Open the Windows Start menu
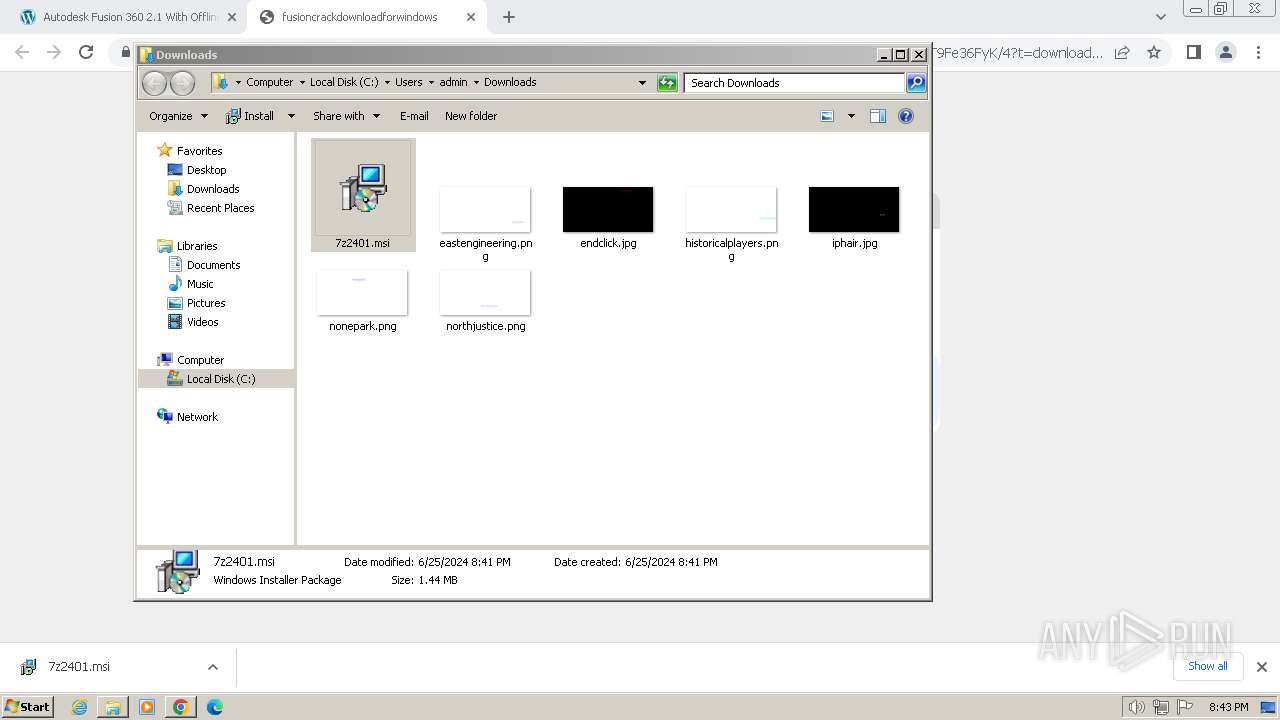 28,707
